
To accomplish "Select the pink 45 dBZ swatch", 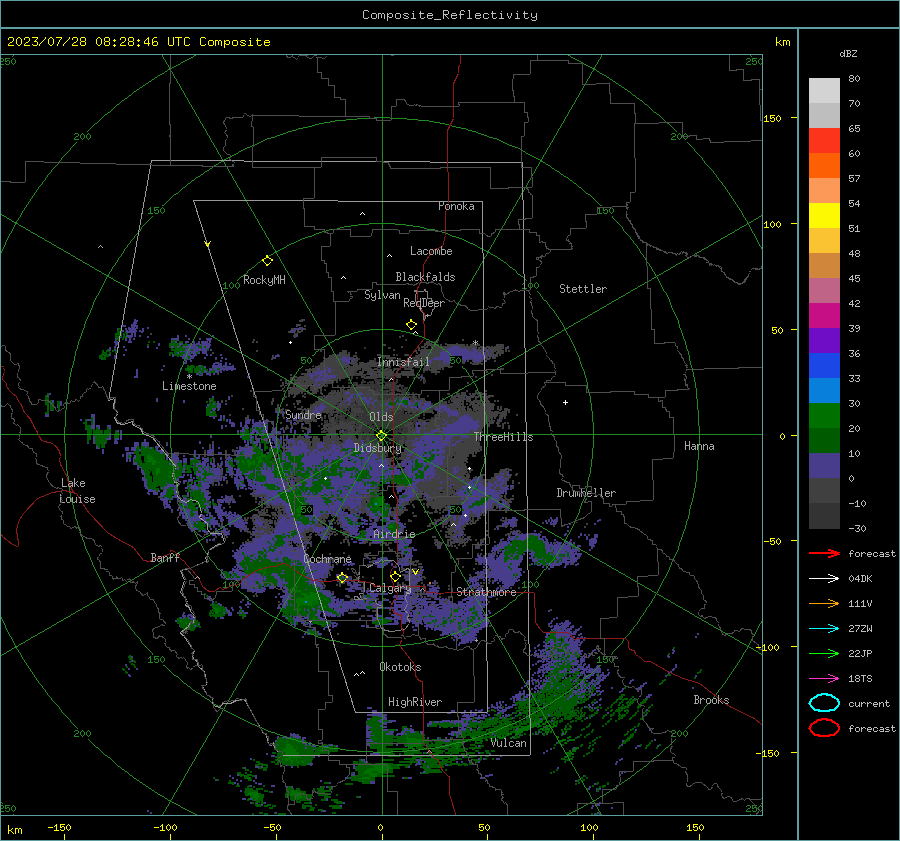I will (824, 290).
